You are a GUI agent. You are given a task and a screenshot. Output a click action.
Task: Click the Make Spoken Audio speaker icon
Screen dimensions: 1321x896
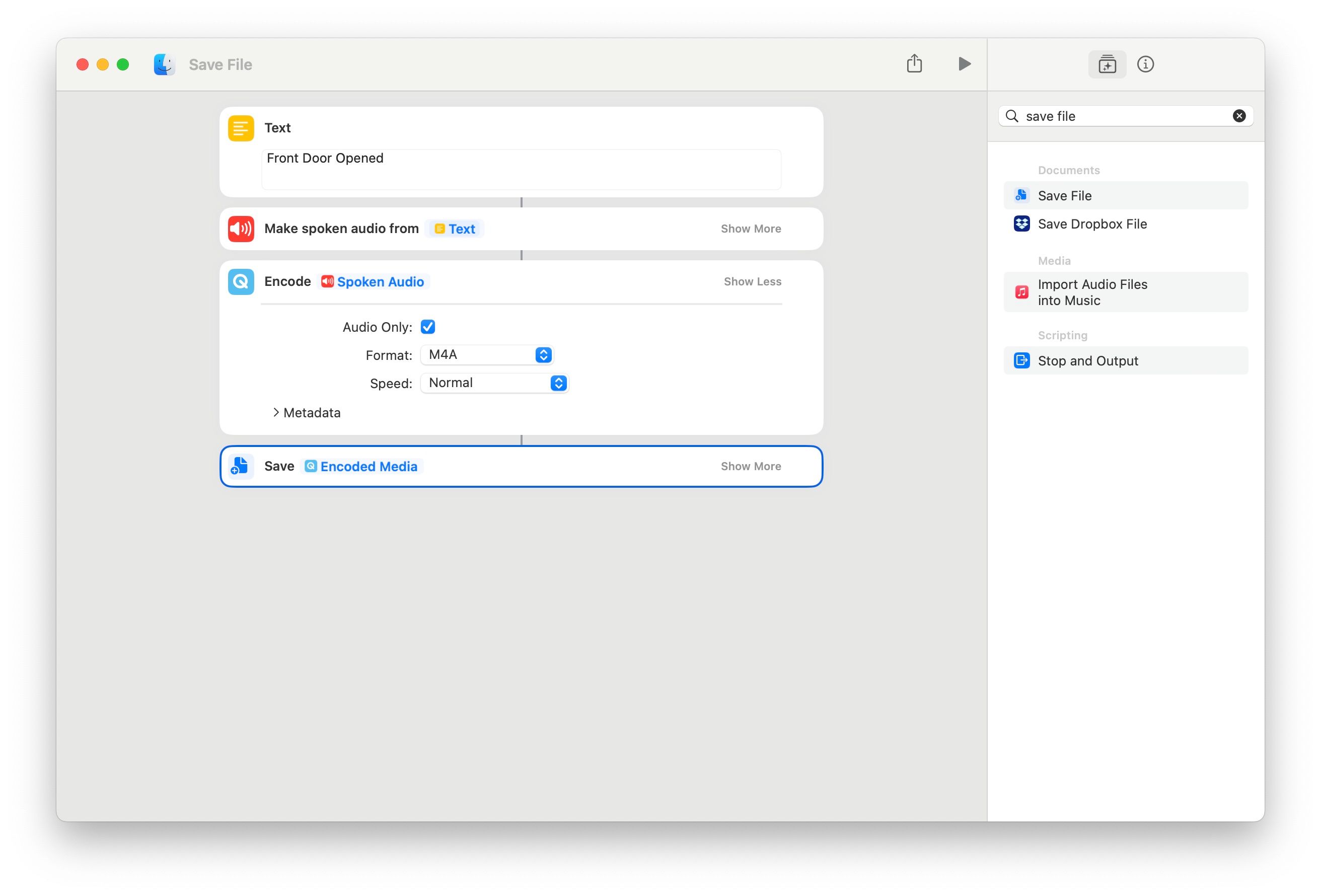click(x=241, y=229)
